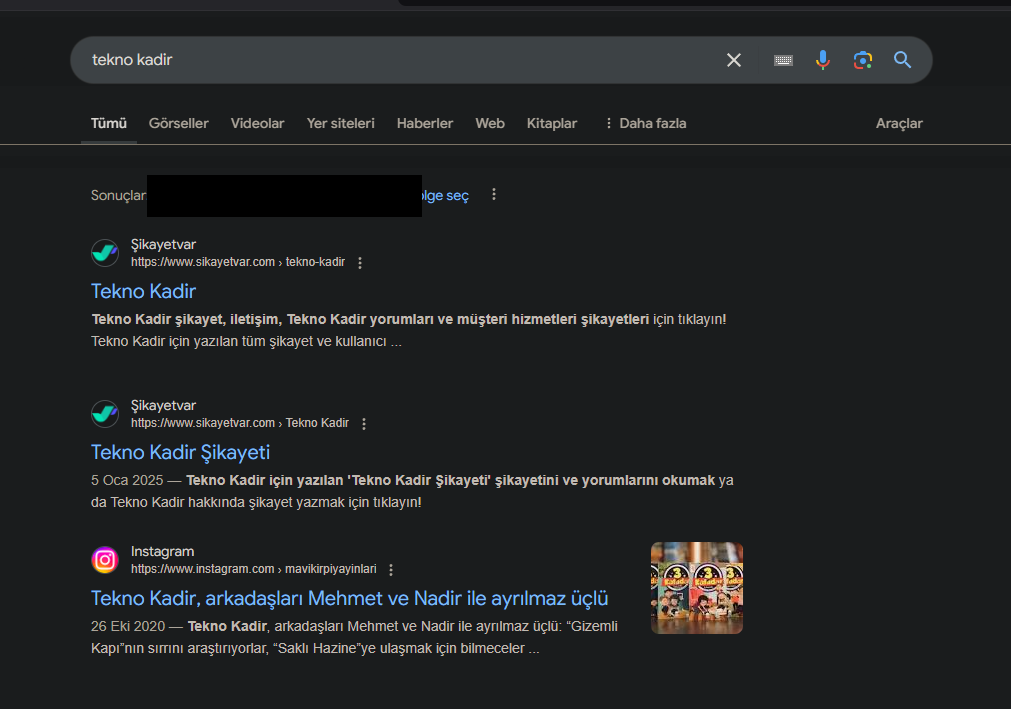Open the Tekno Kadir Şikayeti result
The width and height of the screenshot is (1011, 709).
(181, 452)
